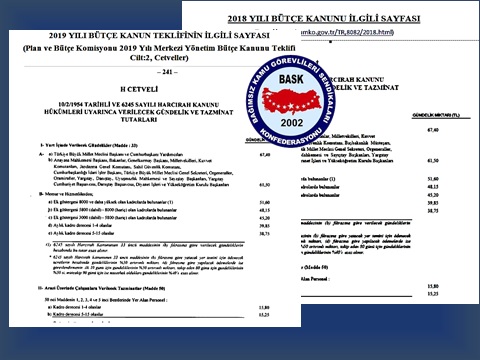Click the row 'b) Kadro derecesi 5-15 olanlar' on the 2019 page
Image resolution: width=480 pixels, height=360 pixels.
click(x=75, y=314)
